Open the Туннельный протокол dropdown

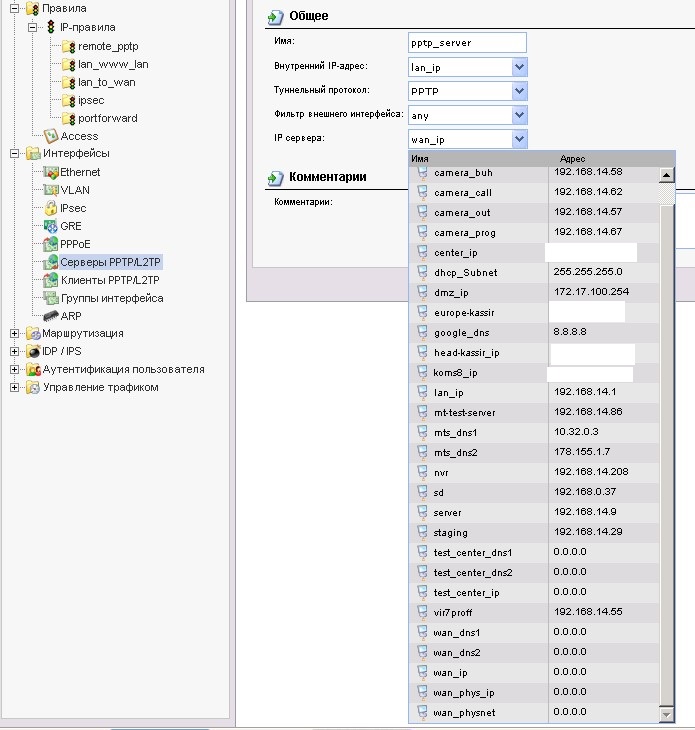click(519, 91)
